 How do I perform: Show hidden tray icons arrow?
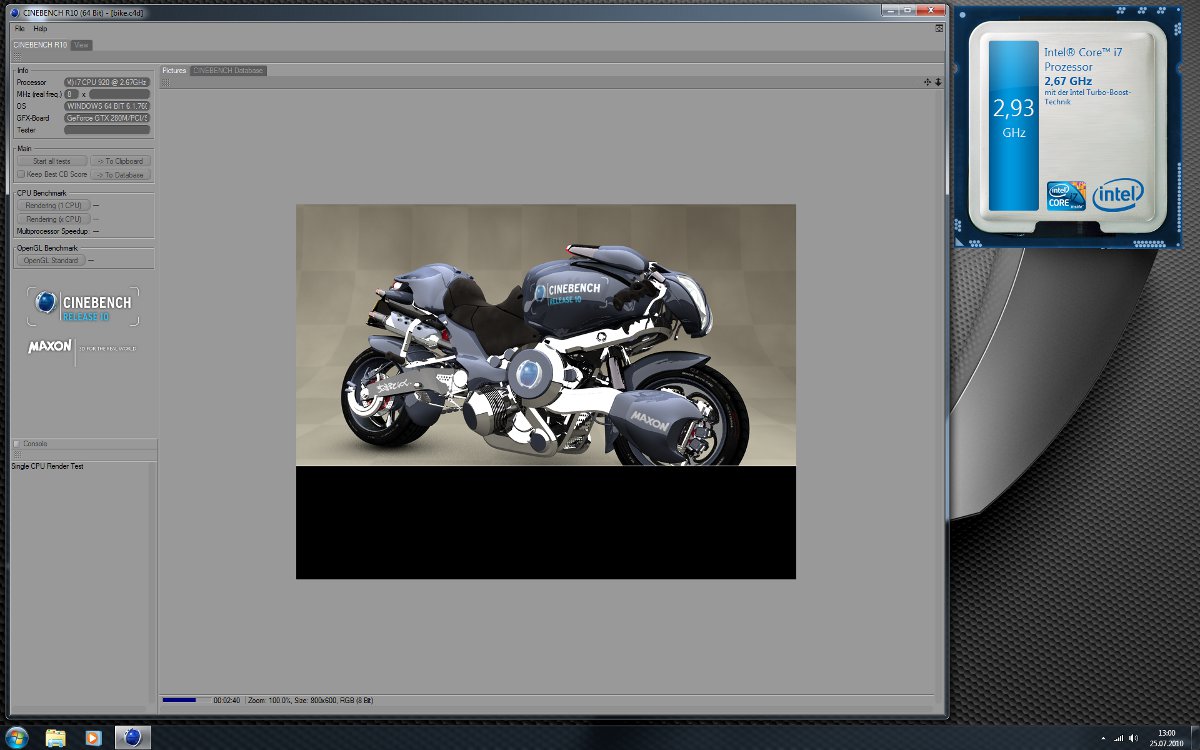click(1102, 737)
